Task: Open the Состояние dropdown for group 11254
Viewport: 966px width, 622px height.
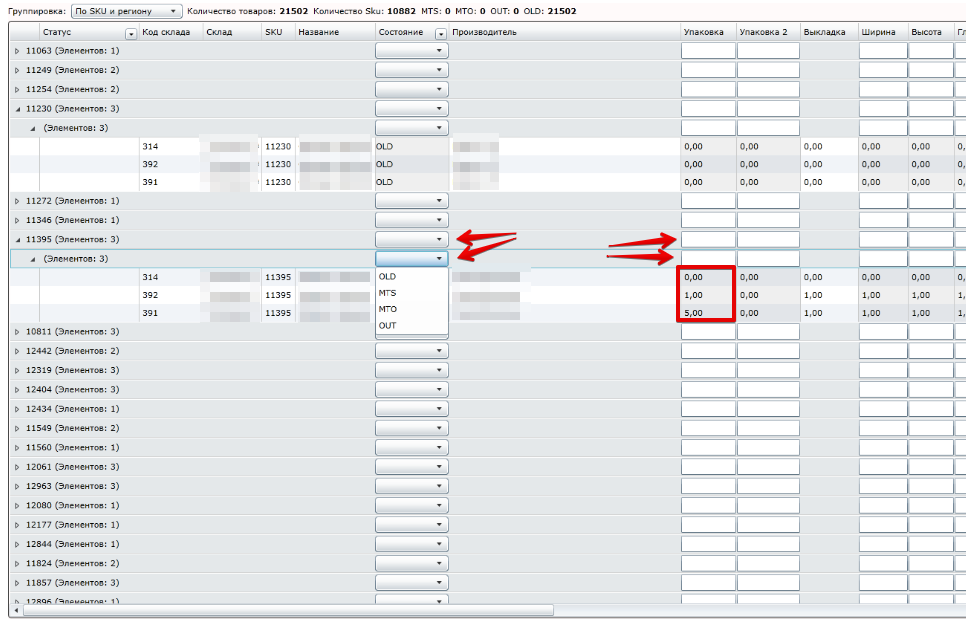Action: click(412, 89)
